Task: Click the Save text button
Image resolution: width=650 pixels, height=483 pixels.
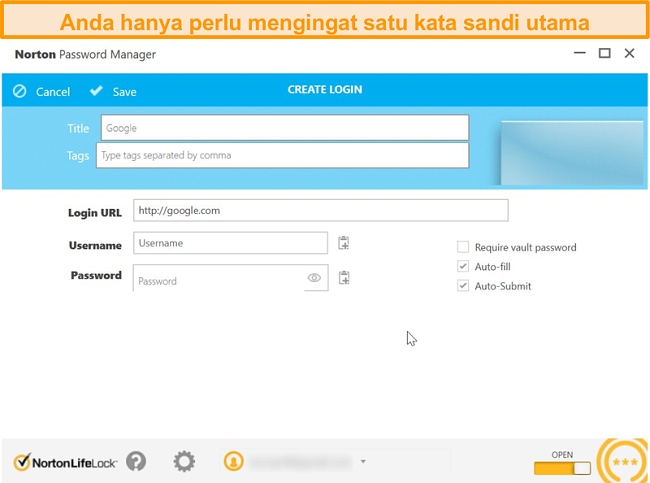Action: point(124,92)
